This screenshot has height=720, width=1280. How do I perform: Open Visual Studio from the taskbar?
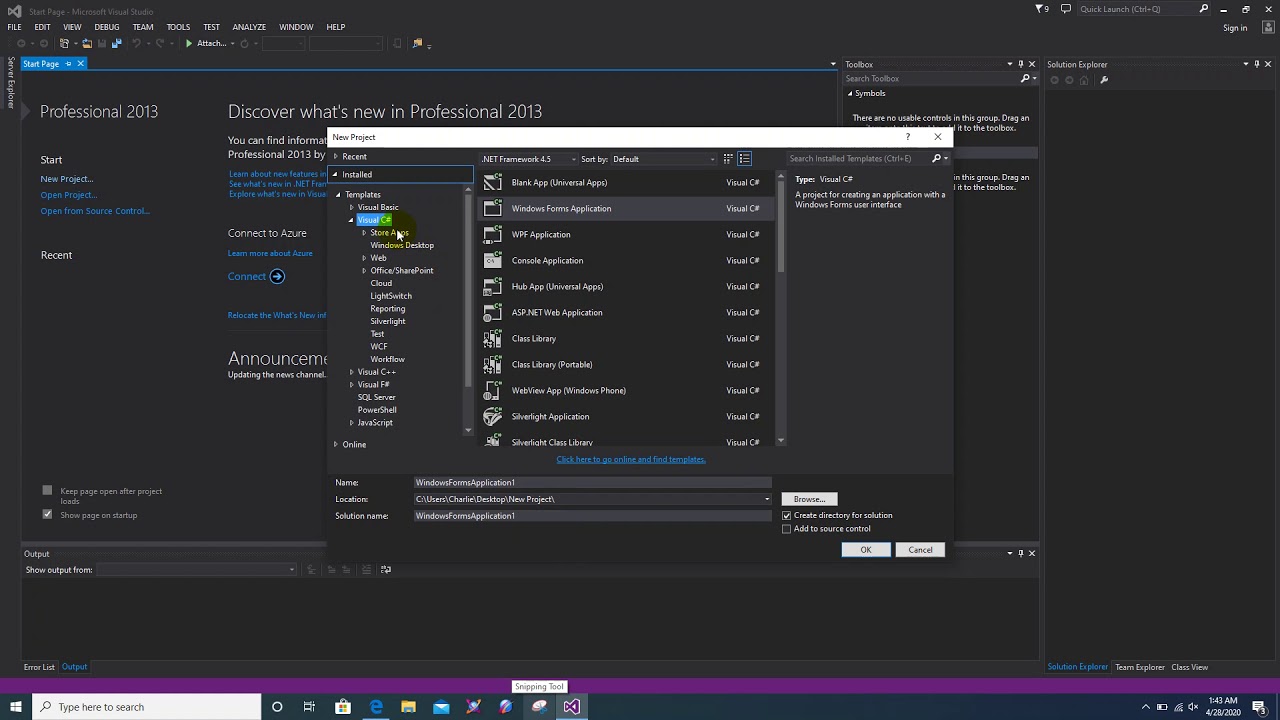pos(571,707)
